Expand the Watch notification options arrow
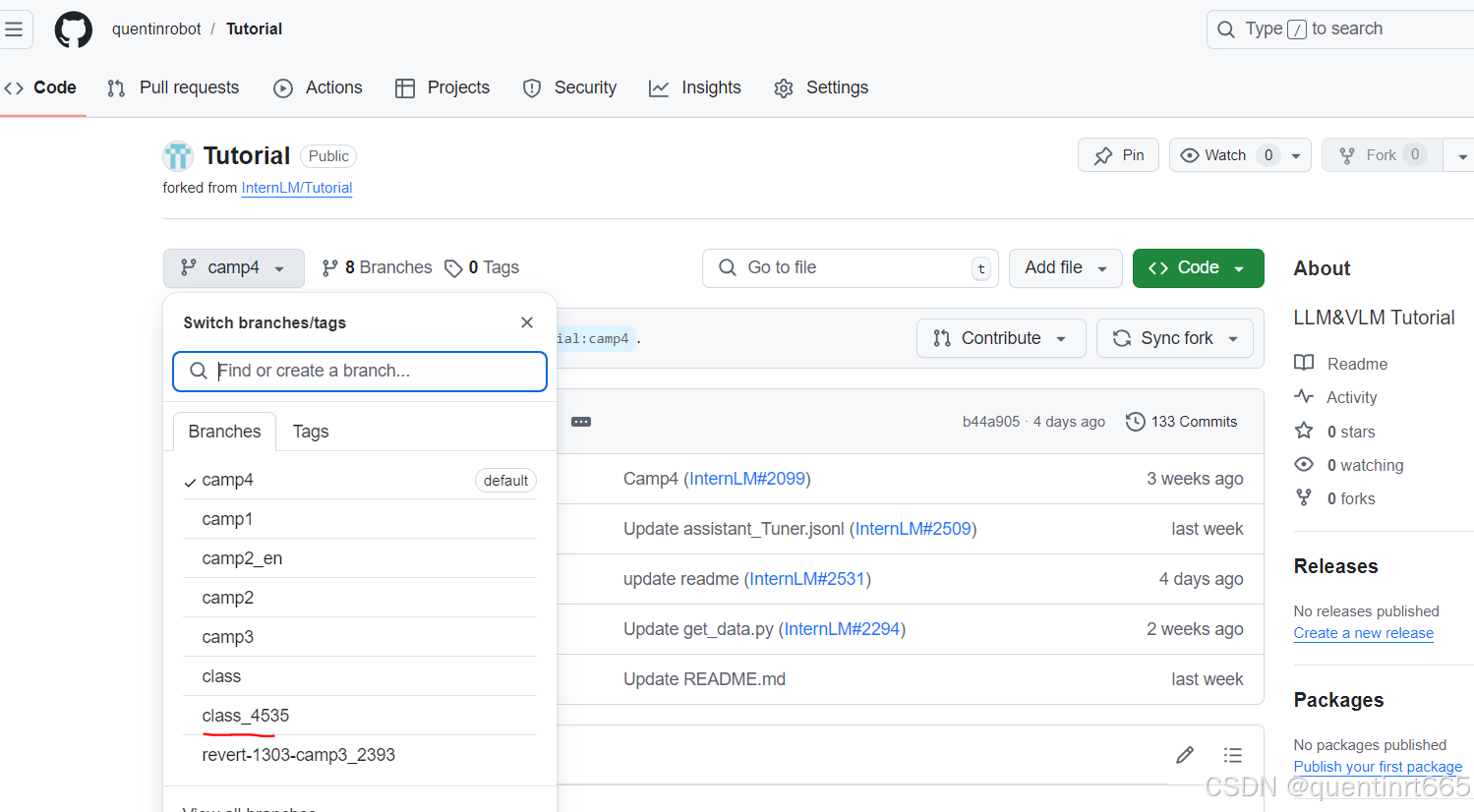 [1296, 155]
